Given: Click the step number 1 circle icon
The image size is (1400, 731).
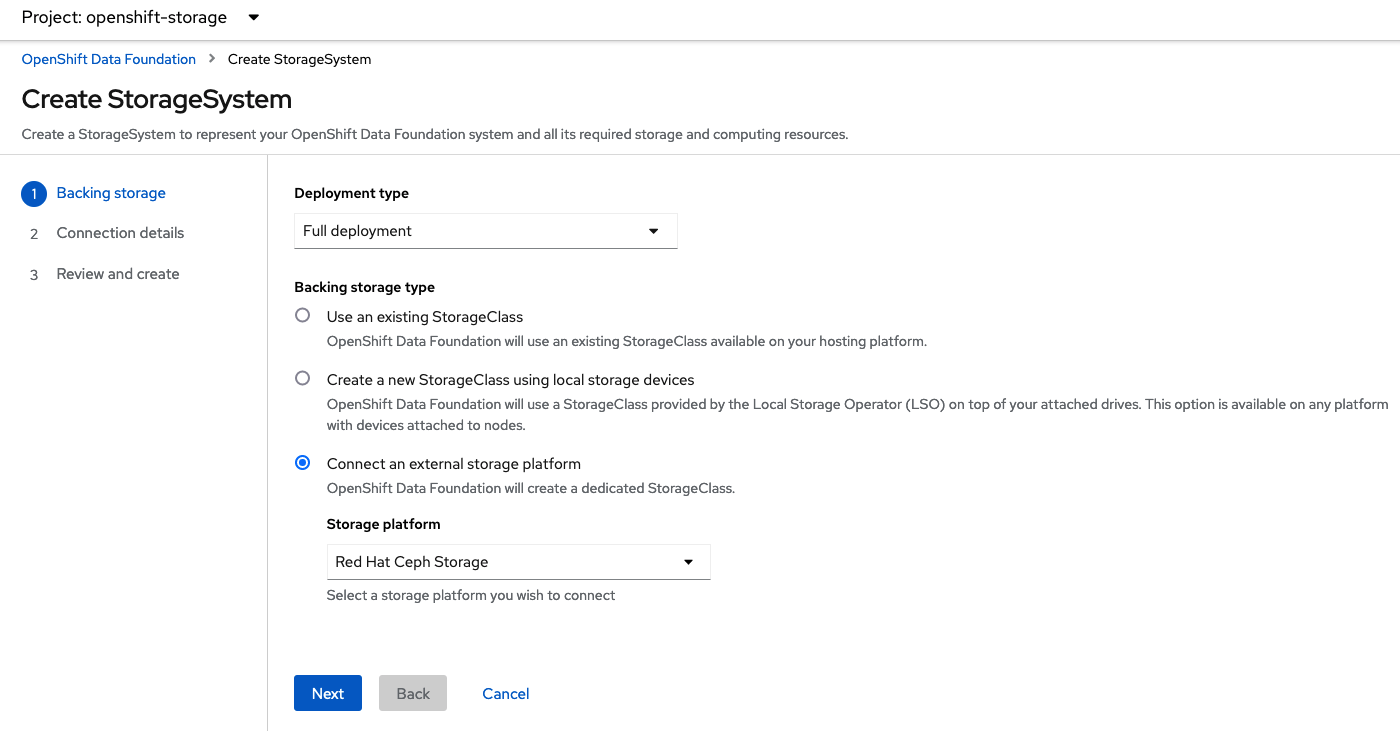Looking at the screenshot, I should pyautogui.click(x=34, y=194).
